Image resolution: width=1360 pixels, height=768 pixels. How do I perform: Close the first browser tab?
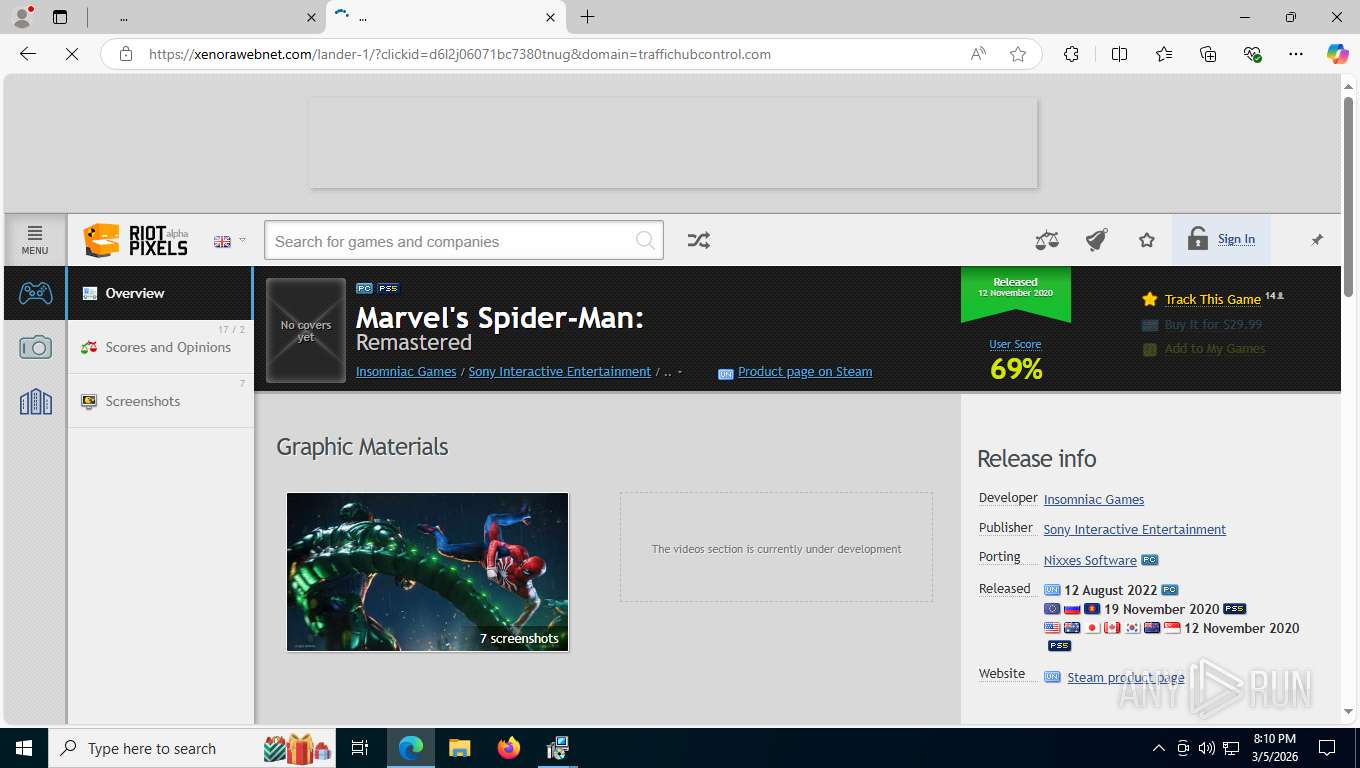(312, 17)
